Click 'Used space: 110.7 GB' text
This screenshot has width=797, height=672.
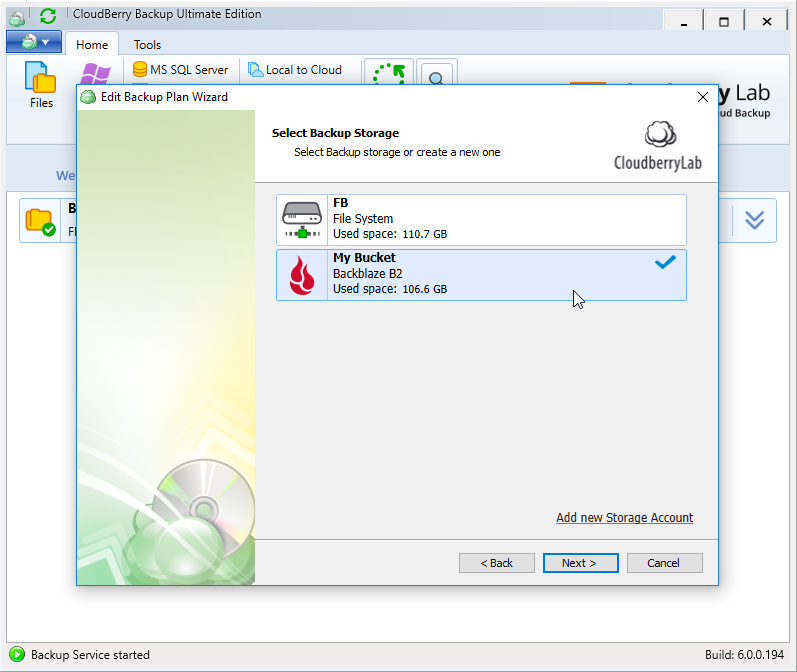390,234
